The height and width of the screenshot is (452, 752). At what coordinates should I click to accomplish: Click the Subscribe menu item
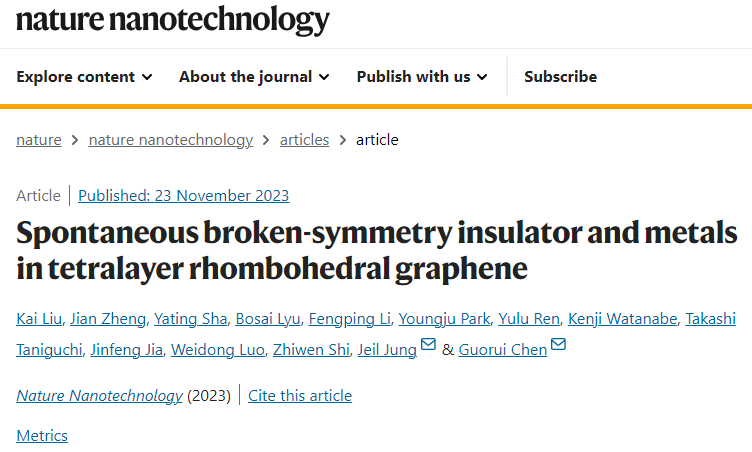(x=560, y=77)
